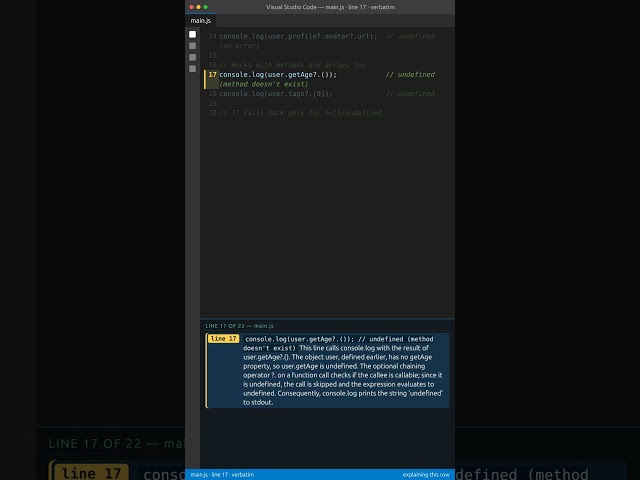Click the yellow "line 17" badge in the panel
This screenshot has height=480, width=640.
click(223, 339)
